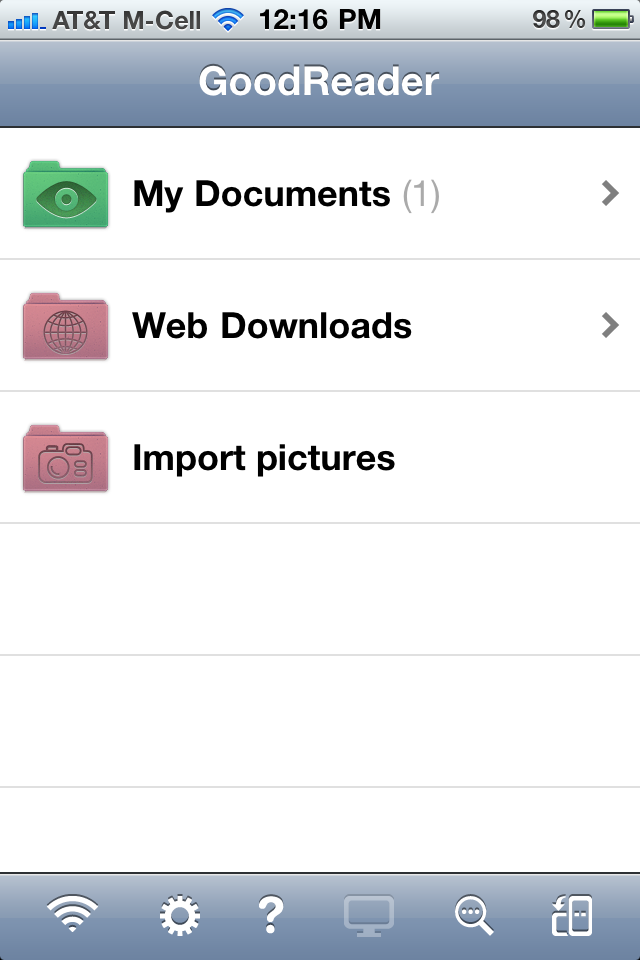The image size is (640, 960).
Task: Click the (1) count beside My Documents
Action: click(x=421, y=194)
